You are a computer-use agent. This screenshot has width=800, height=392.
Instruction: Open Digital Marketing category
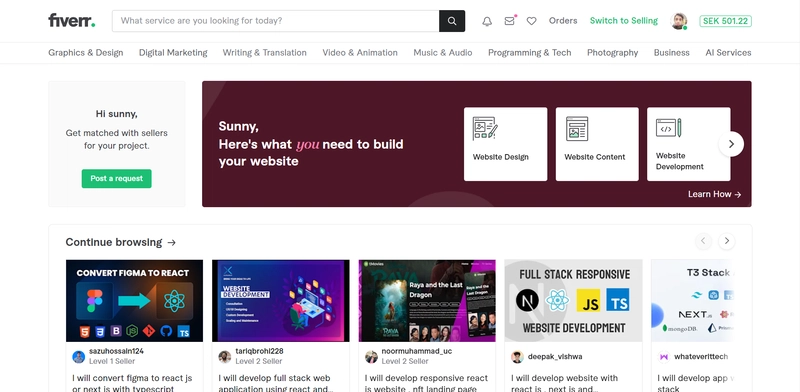point(173,53)
